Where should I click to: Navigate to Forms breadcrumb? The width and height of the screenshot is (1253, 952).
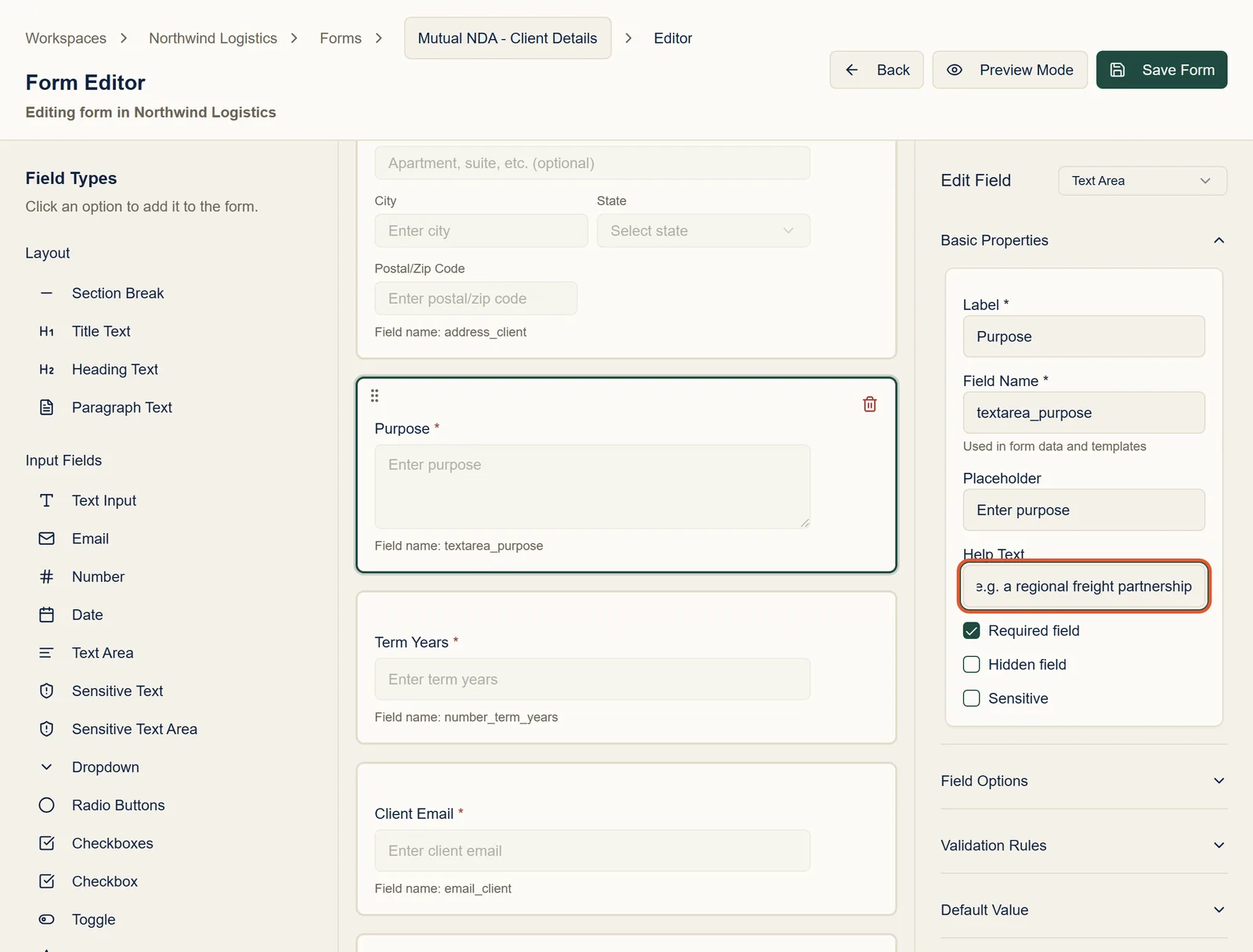pyautogui.click(x=341, y=38)
